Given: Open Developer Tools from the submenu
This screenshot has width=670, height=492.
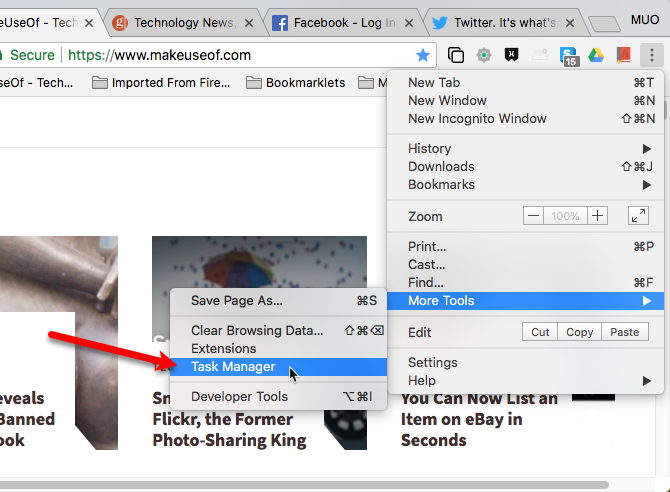Looking at the screenshot, I should (279, 397).
